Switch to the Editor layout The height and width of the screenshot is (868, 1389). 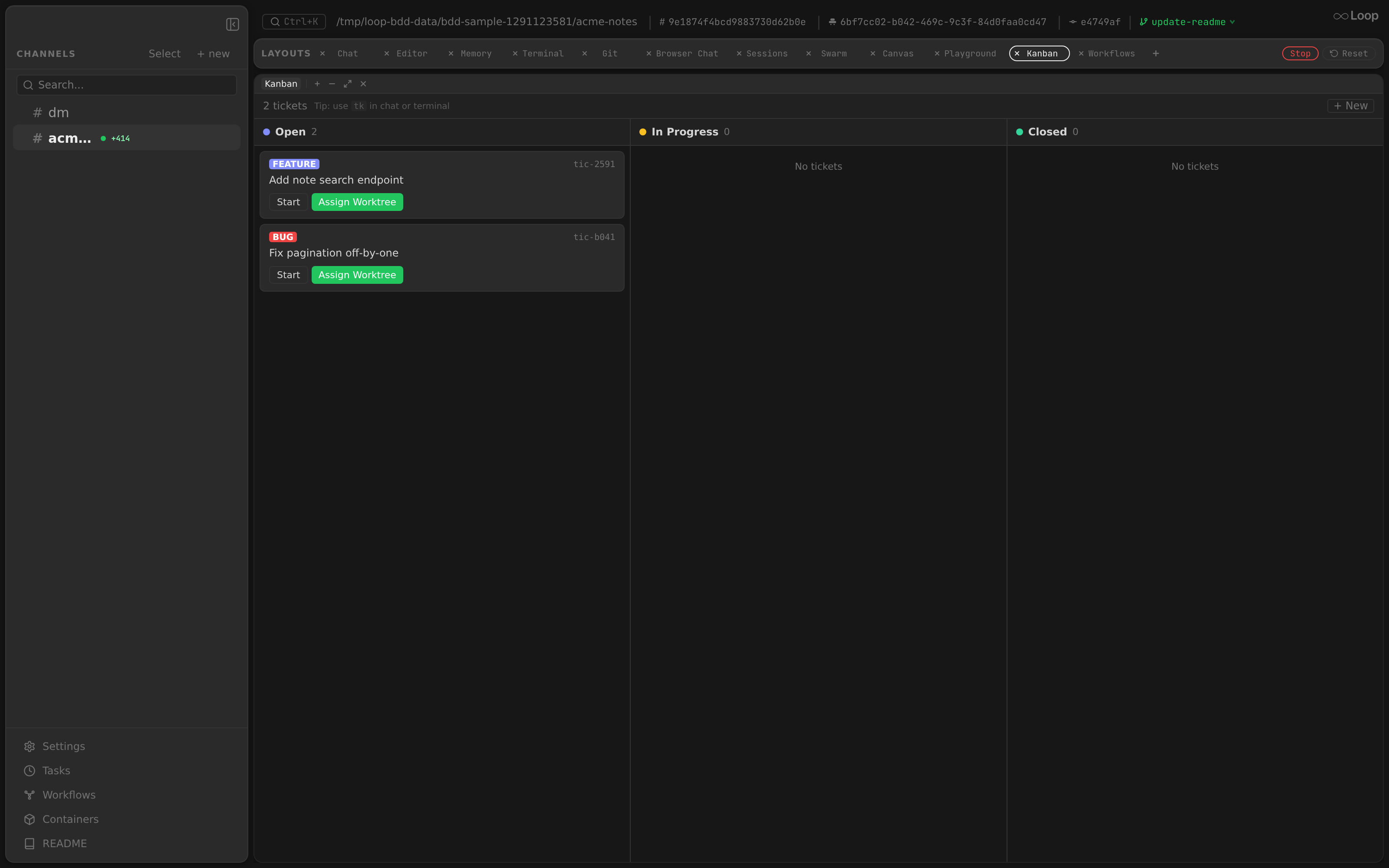[412, 53]
